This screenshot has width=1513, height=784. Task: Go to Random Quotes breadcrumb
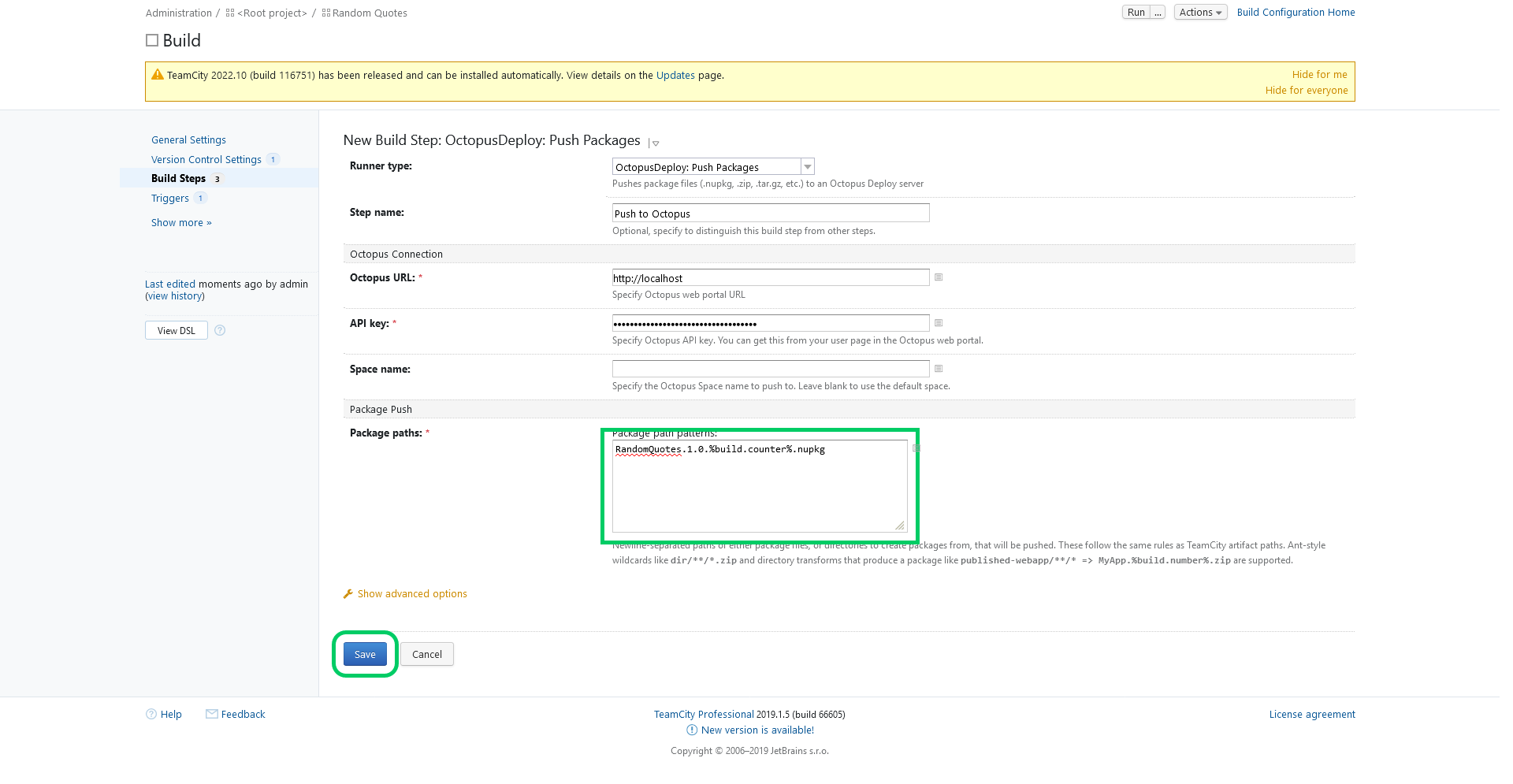tap(370, 13)
